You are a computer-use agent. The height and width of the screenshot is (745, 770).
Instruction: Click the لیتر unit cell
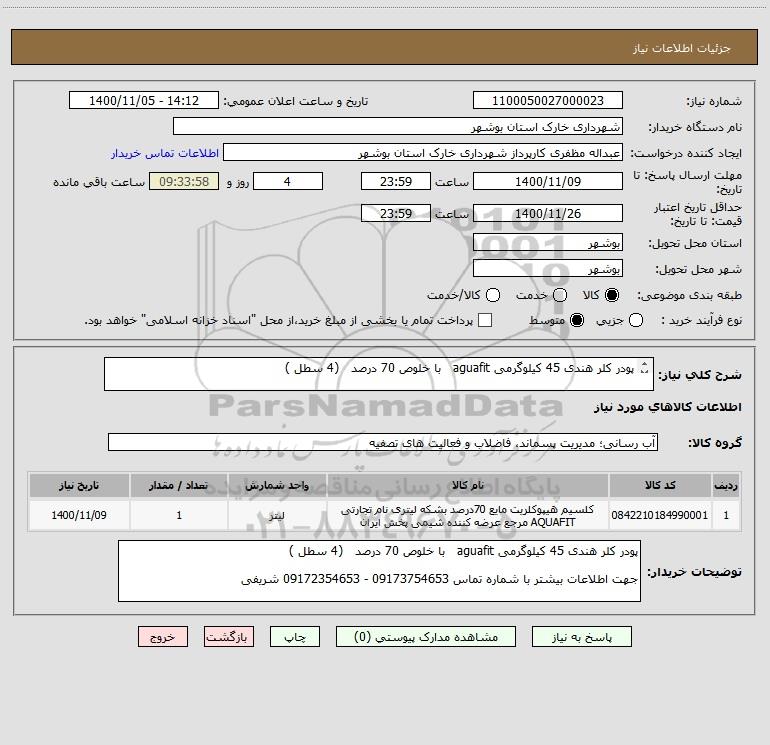(277, 515)
